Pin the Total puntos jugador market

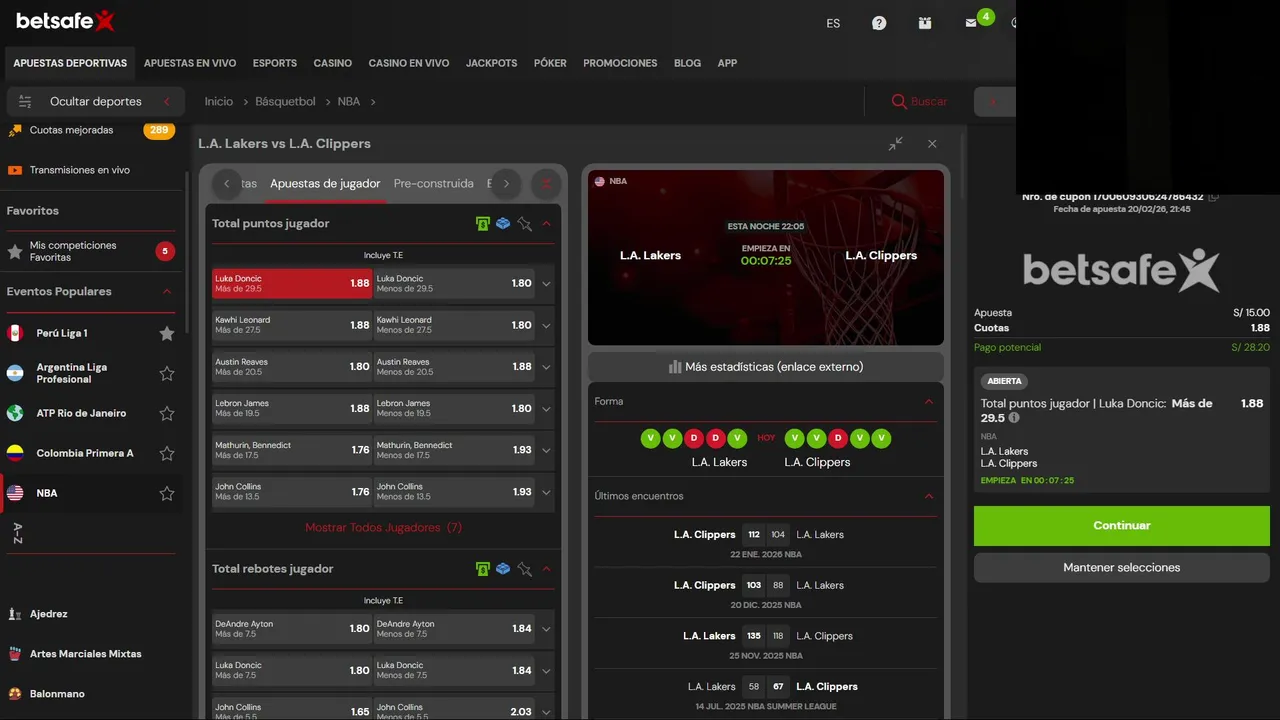pyautogui.click(x=524, y=224)
